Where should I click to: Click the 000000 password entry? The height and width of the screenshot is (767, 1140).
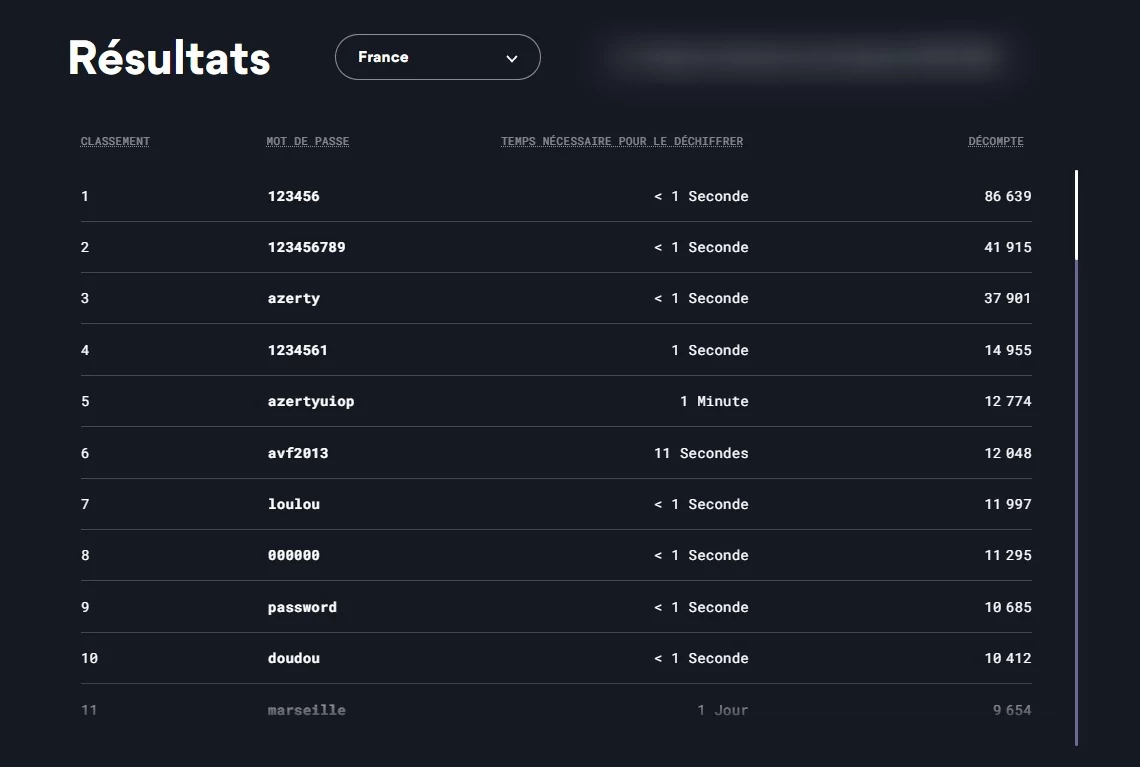pyautogui.click(x=293, y=555)
